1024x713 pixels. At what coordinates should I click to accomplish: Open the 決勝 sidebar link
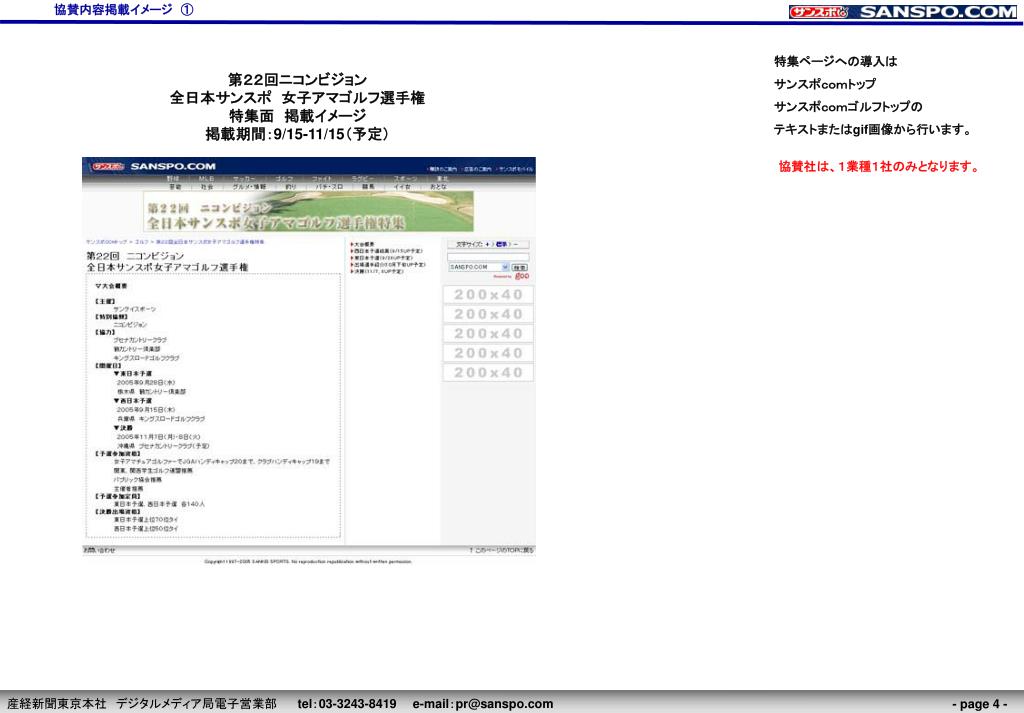tap(377, 271)
